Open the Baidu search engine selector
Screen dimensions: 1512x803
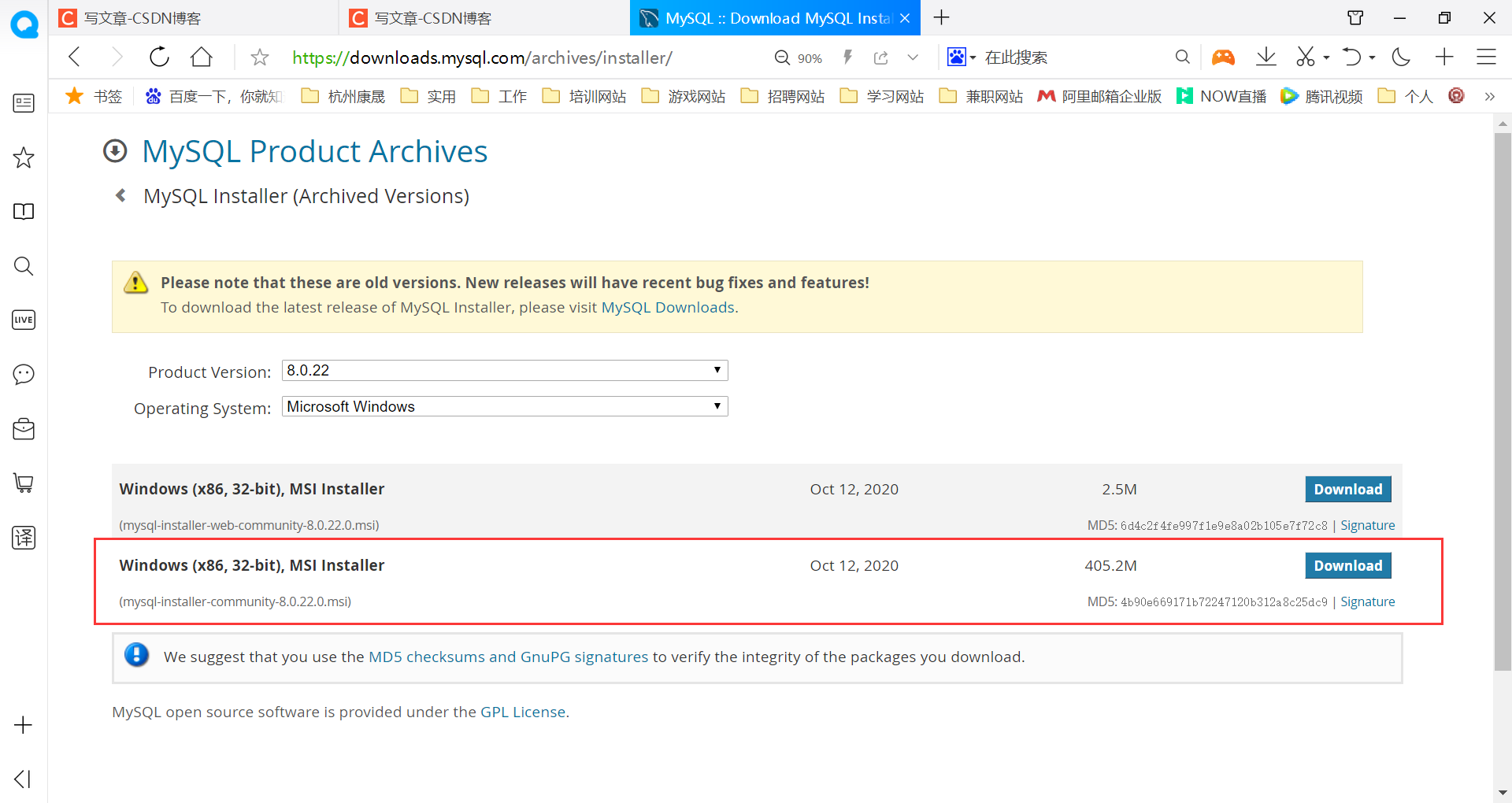point(962,57)
